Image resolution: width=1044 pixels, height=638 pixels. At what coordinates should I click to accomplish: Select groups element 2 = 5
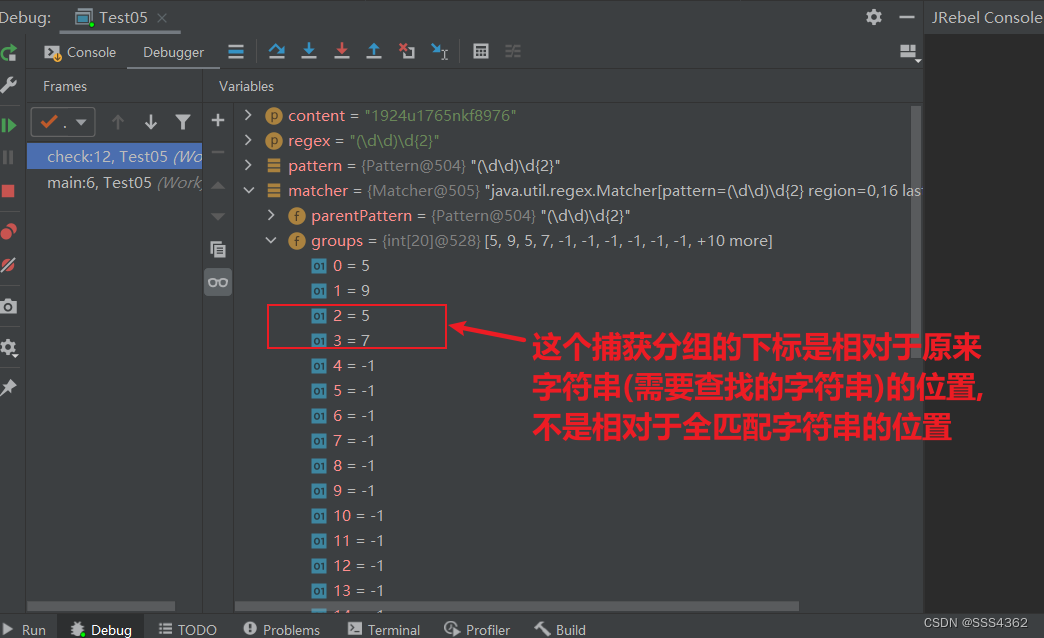pos(340,316)
